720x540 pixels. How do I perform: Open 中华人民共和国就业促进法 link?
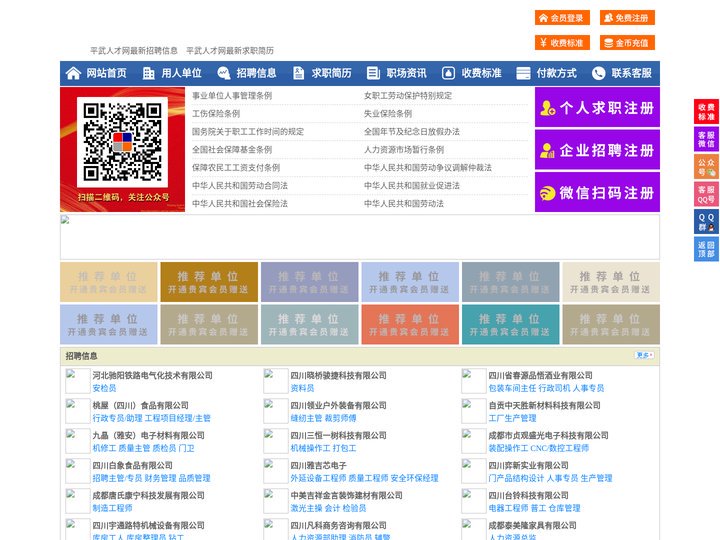[412, 186]
